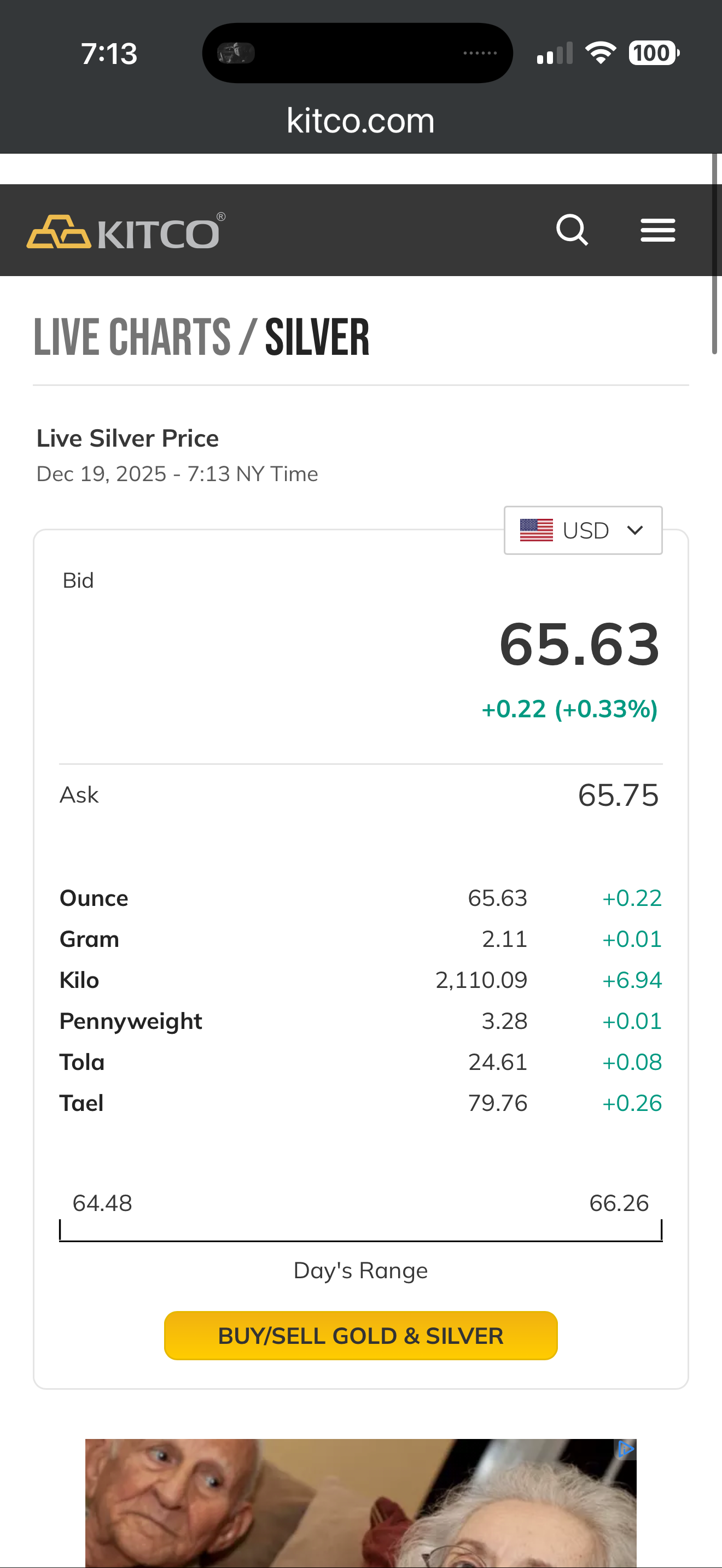
Task: Click the chevron beside USD
Action: tap(634, 530)
